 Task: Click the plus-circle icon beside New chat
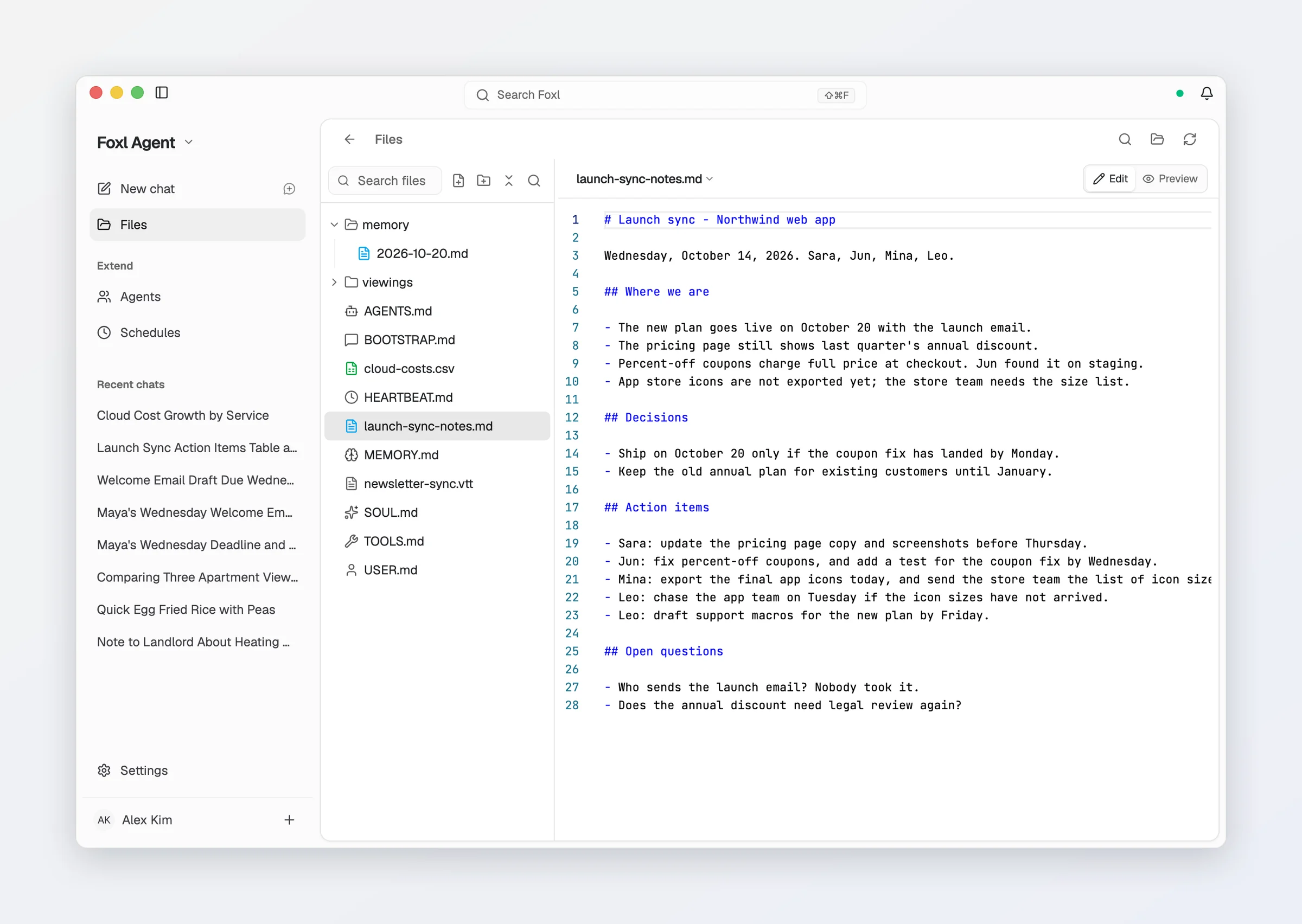point(289,189)
